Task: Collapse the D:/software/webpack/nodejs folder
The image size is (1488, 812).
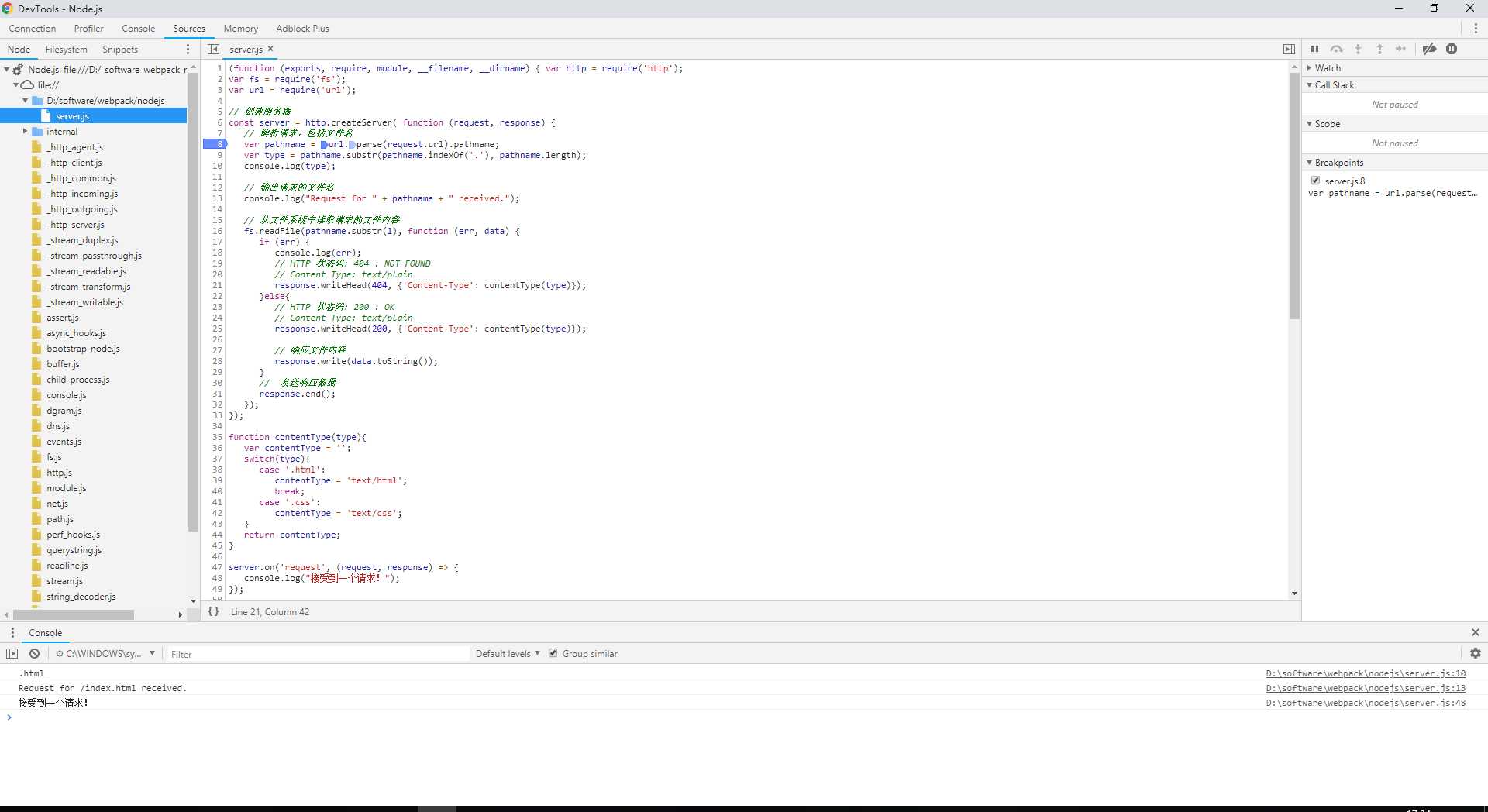Action: tap(26, 101)
